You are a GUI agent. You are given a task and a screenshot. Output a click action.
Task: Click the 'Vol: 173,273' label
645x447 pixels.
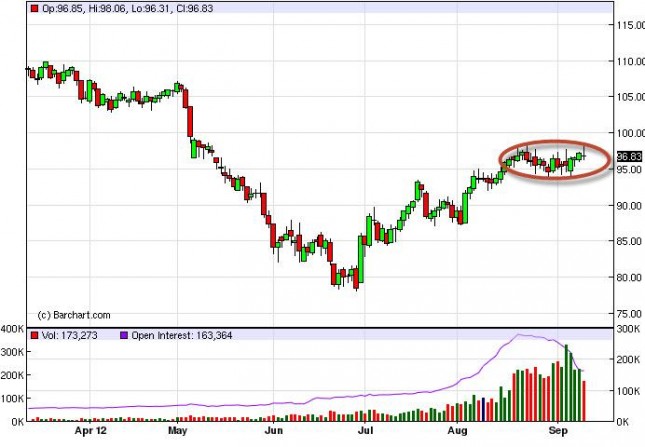pos(70,336)
